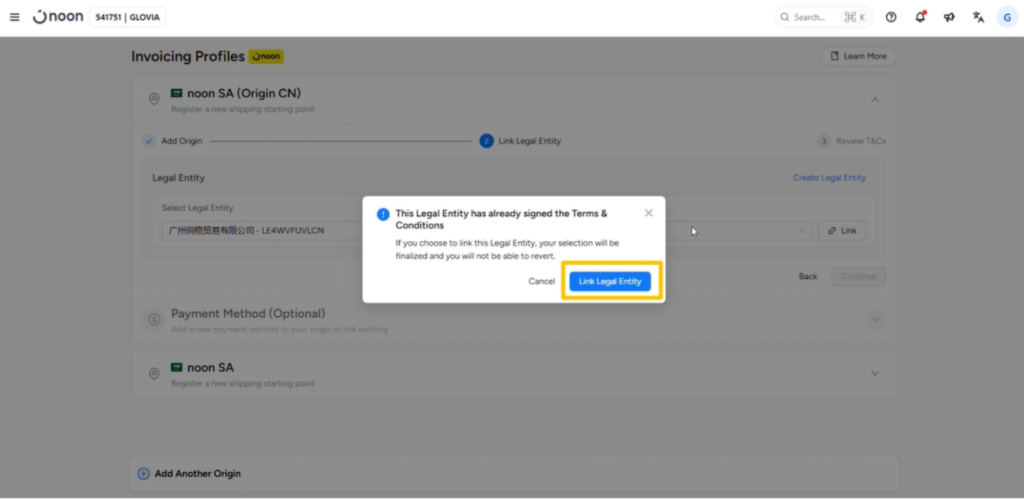Open the announcements megaphone icon
This screenshot has width=1024, height=499.
pos(949,17)
